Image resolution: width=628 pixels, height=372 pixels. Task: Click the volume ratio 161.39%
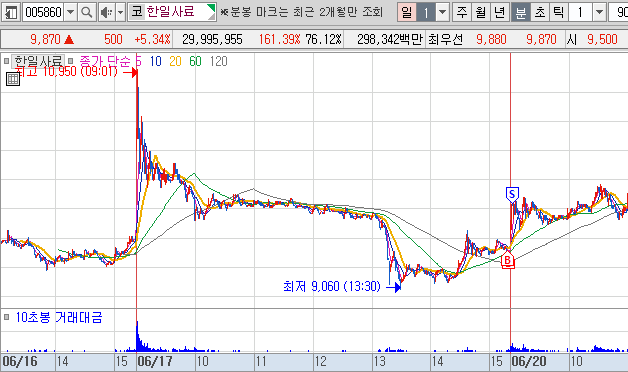(279, 39)
